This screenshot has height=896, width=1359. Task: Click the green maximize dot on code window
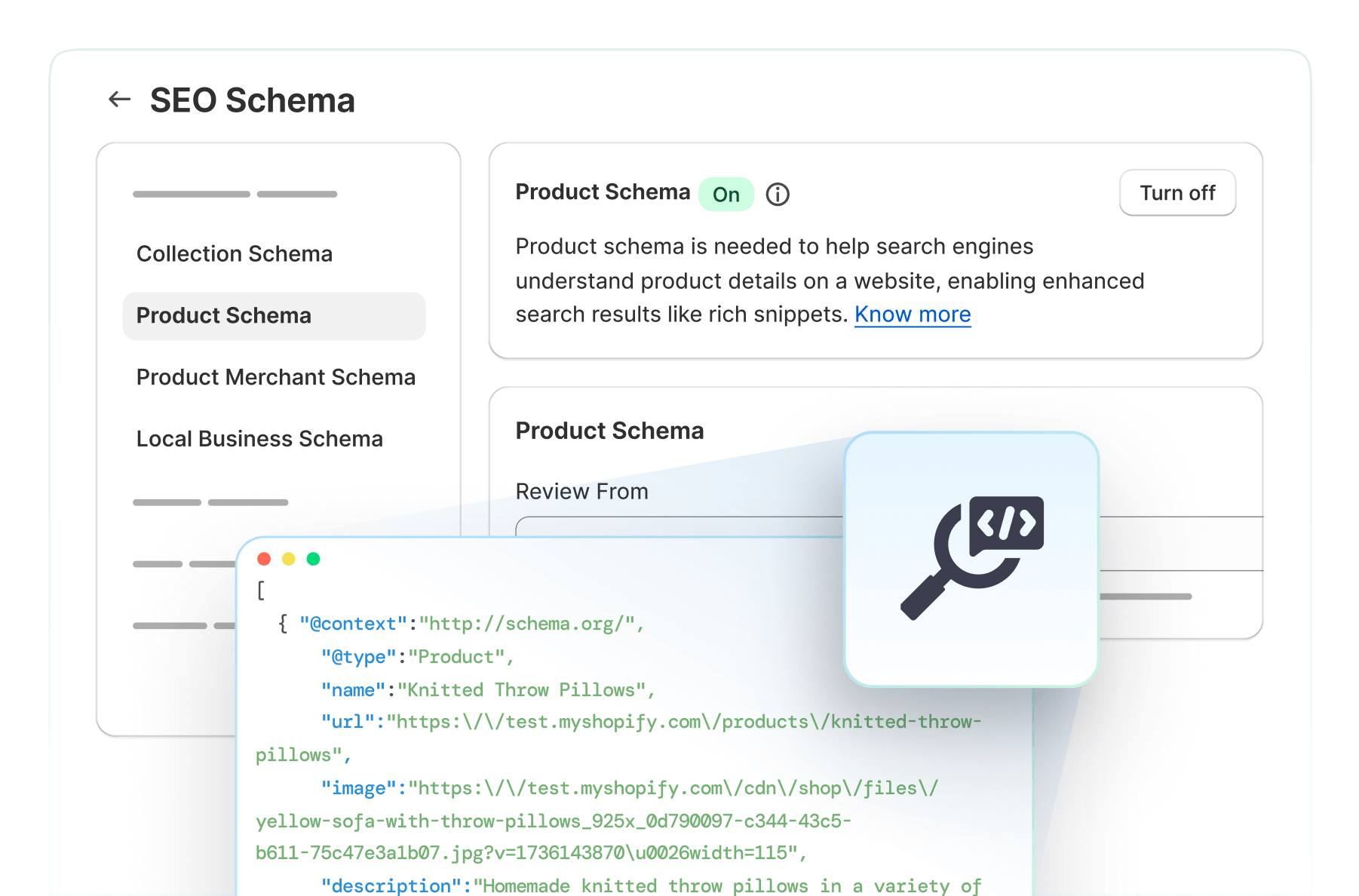click(x=314, y=559)
